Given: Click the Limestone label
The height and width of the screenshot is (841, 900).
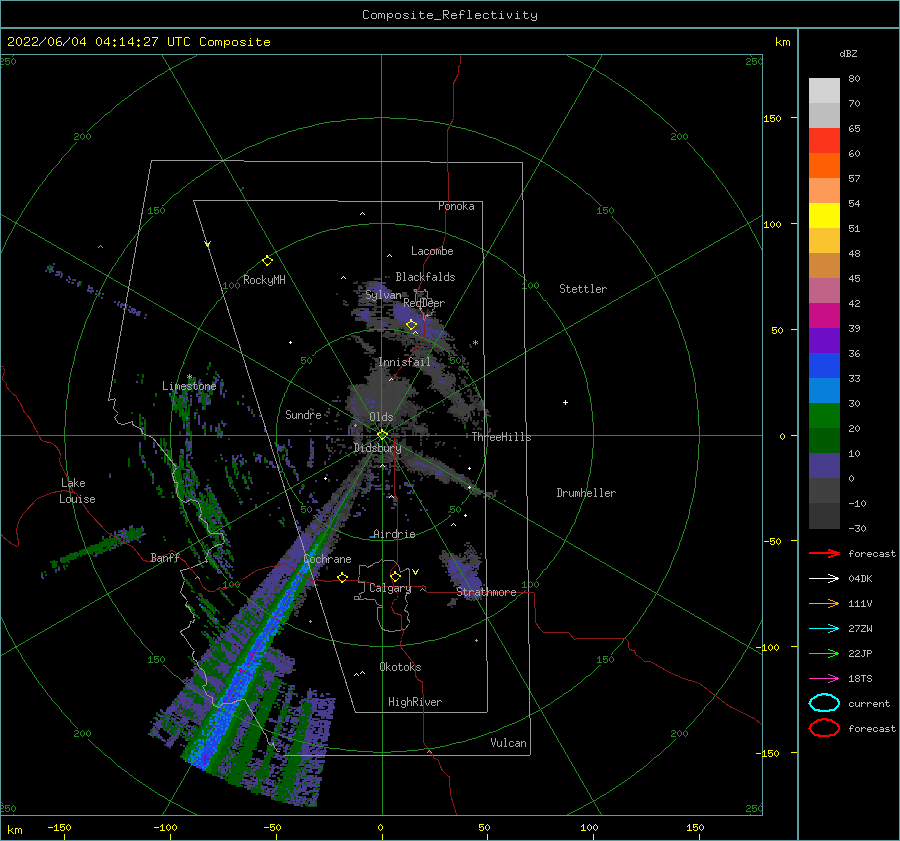Looking at the screenshot, I should click(189, 386).
